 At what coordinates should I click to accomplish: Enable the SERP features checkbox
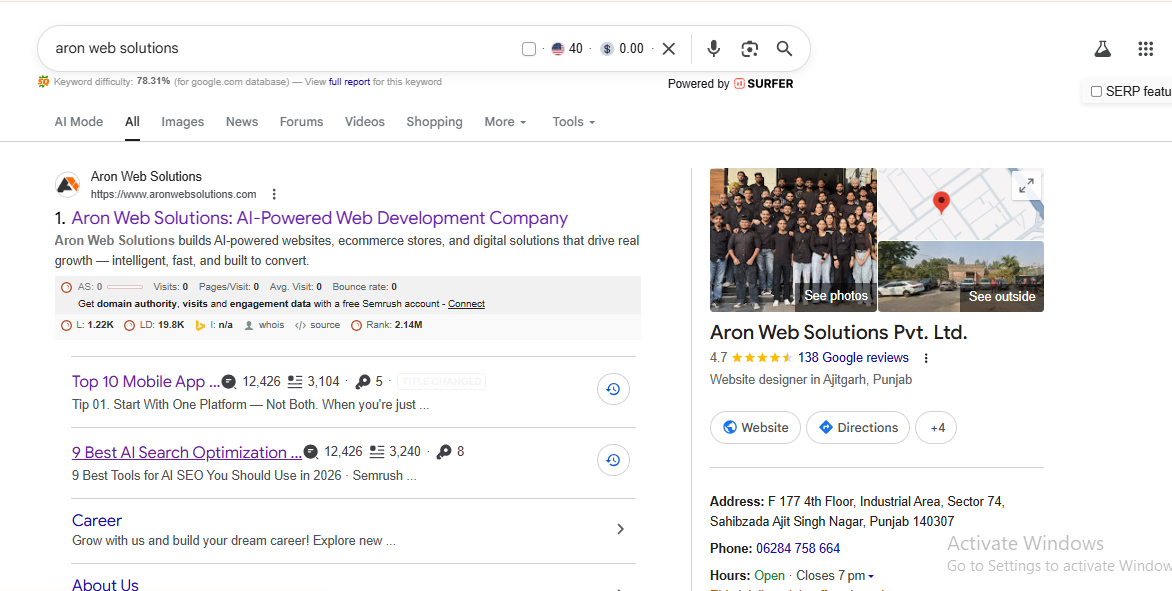(x=1097, y=91)
